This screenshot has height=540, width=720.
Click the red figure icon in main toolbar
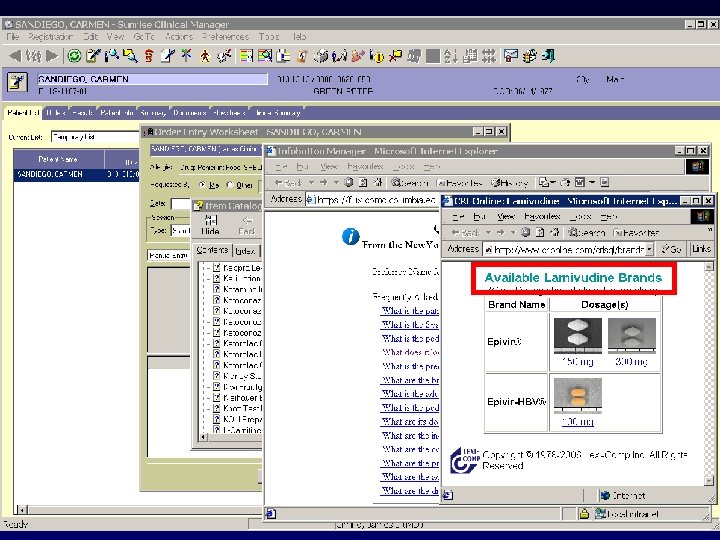(149, 56)
